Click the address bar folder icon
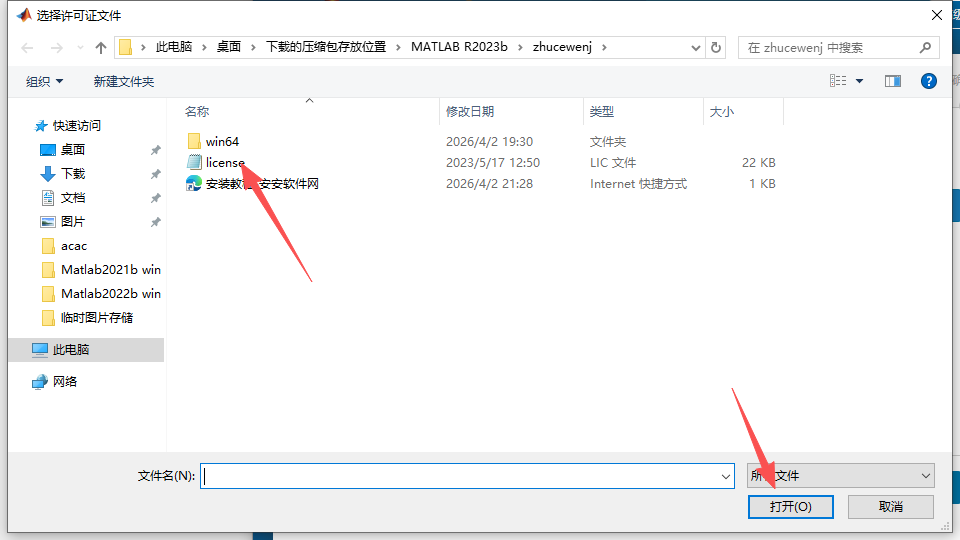This screenshot has width=960, height=540. coord(126,47)
